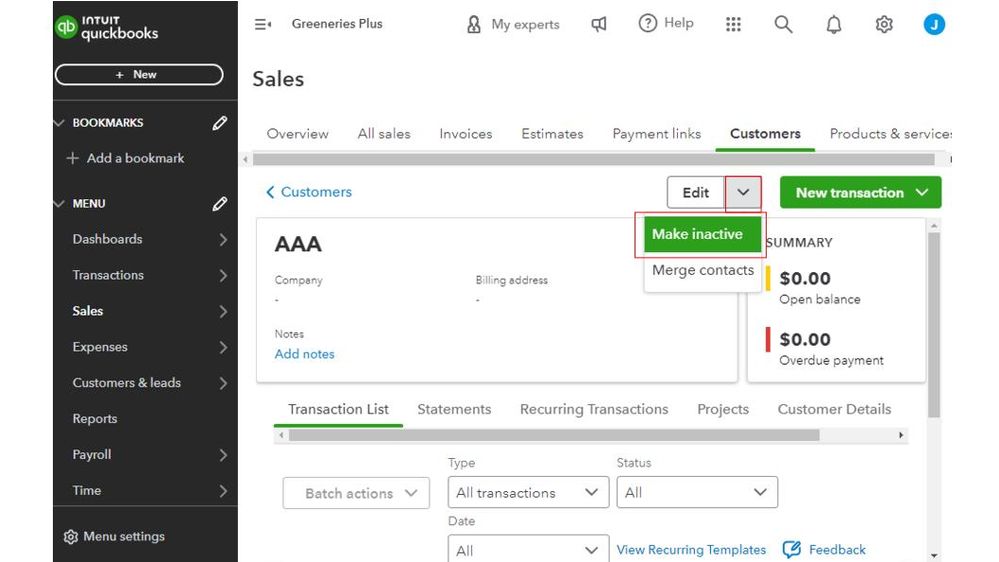Open the settings gear icon

pos(884,25)
